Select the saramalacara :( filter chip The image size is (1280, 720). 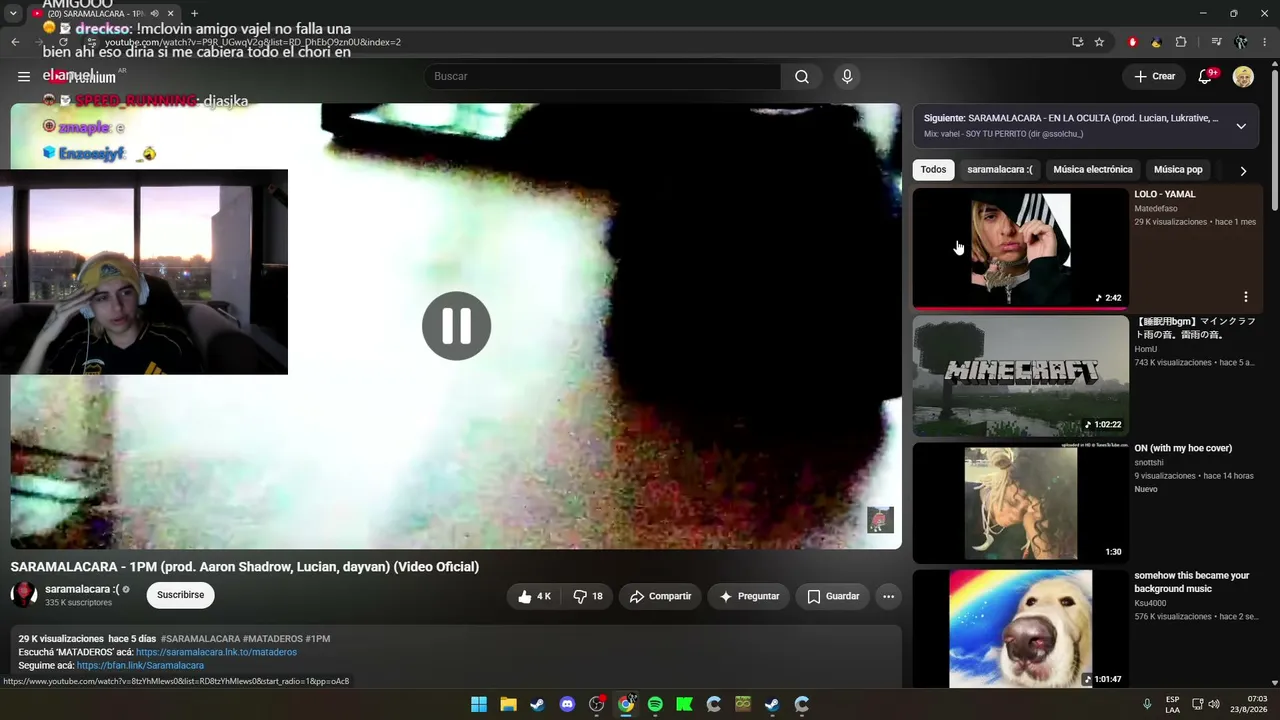point(1000,170)
